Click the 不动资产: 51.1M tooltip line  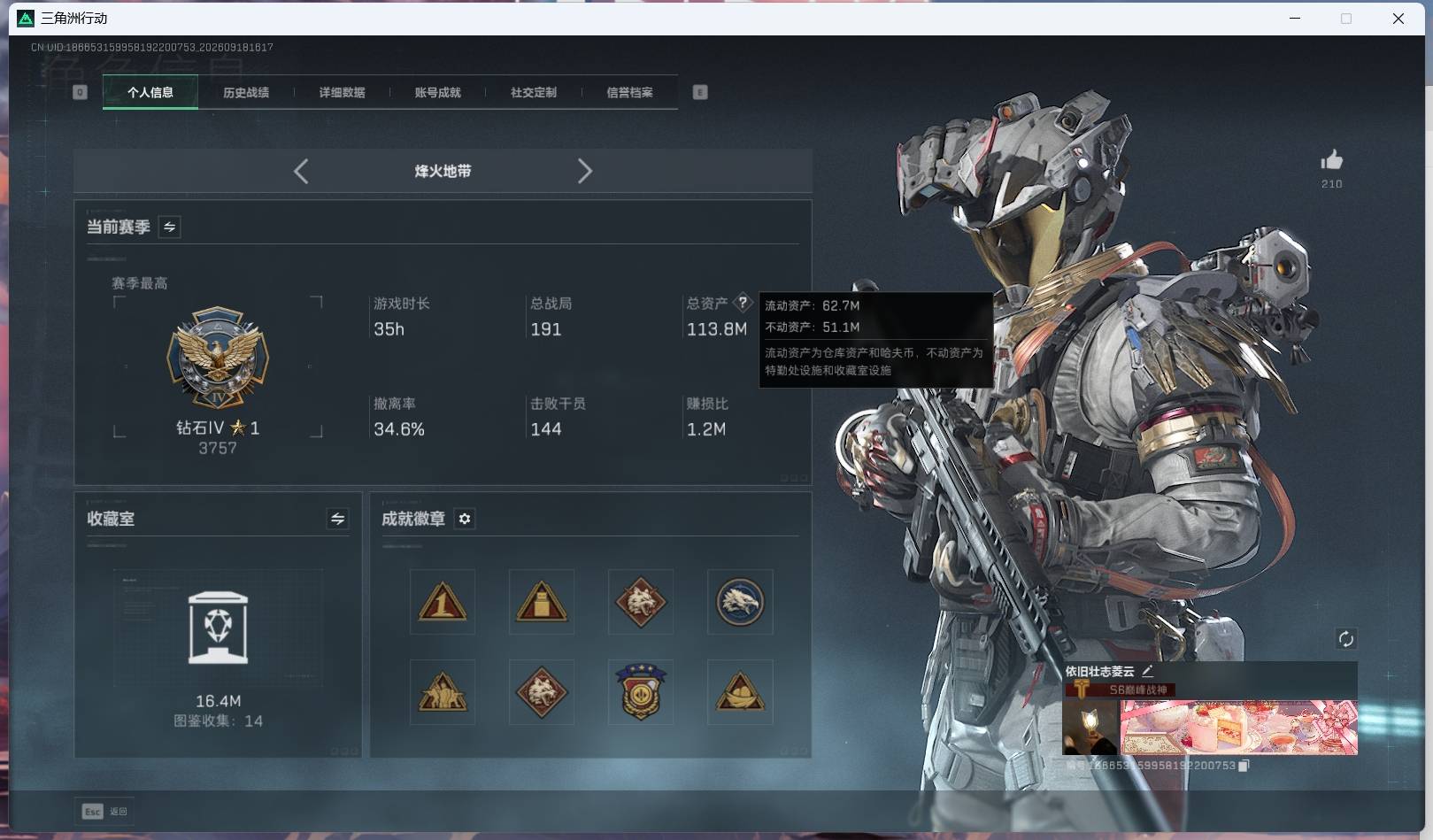click(813, 328)
